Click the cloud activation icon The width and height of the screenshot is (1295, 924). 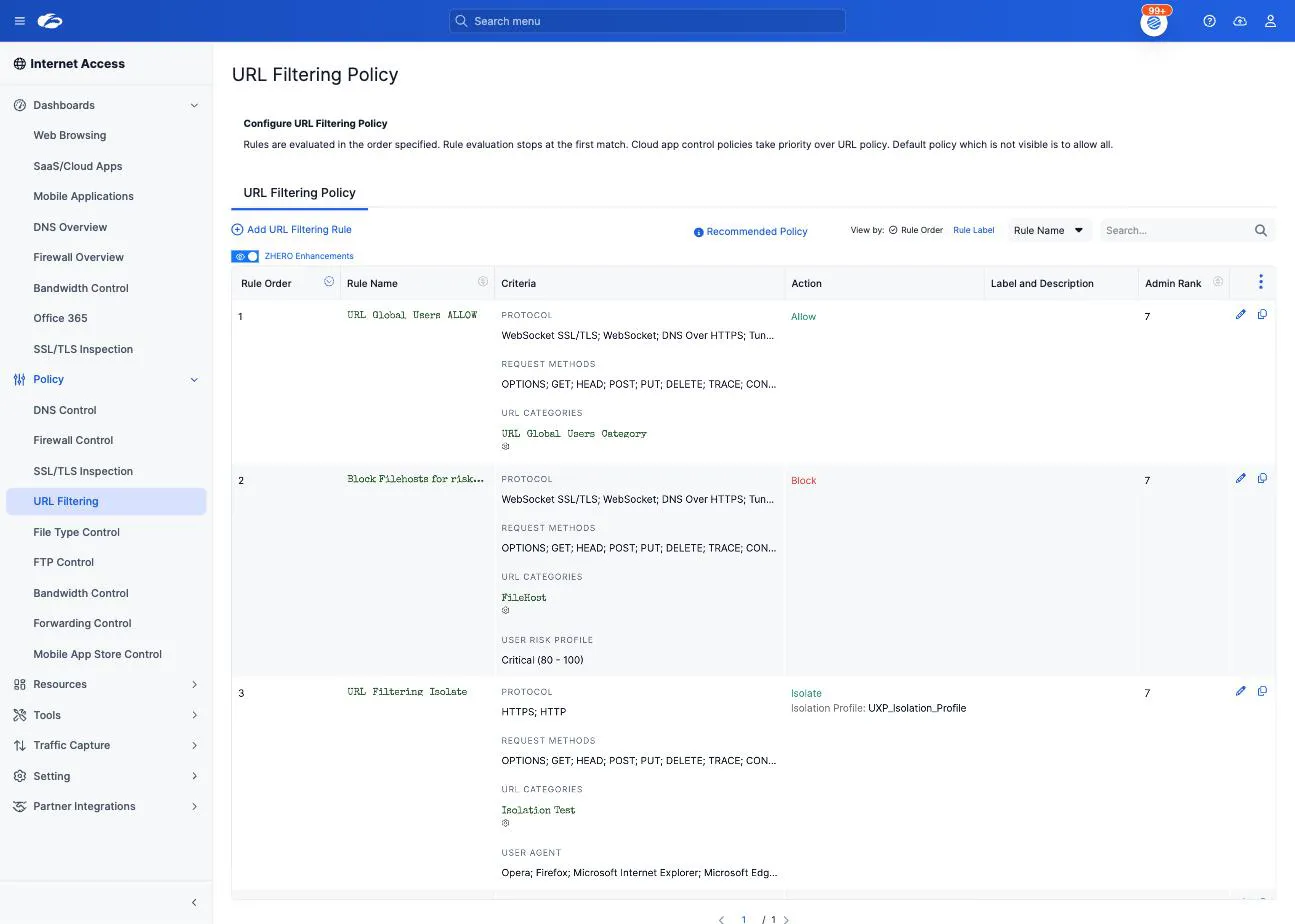coord(1240,21)
